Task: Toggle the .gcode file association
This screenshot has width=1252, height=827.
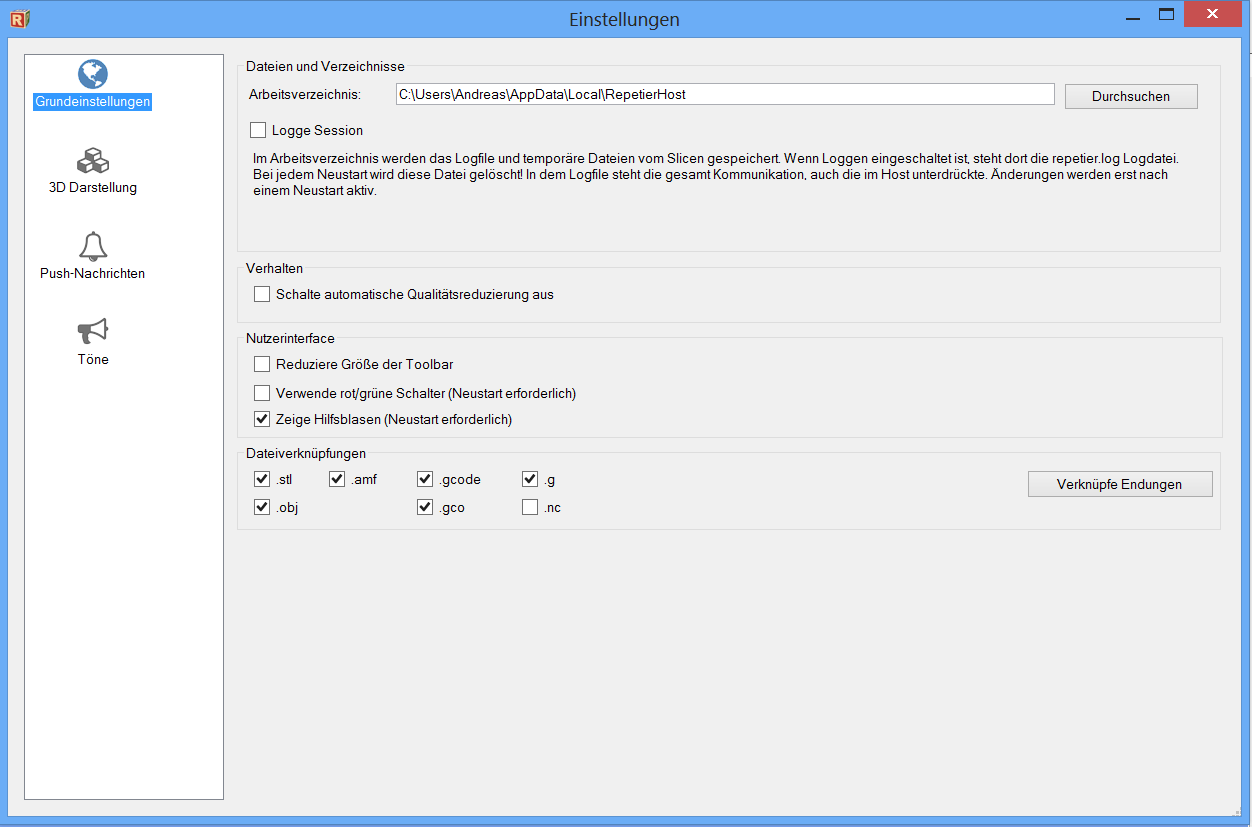Action: [425, 479]
